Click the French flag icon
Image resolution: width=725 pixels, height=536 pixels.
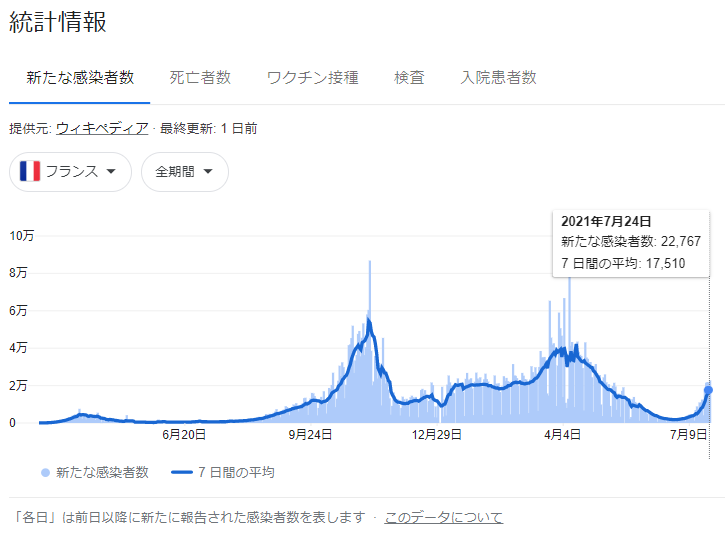pyautogui.click(x=30, y=171)
